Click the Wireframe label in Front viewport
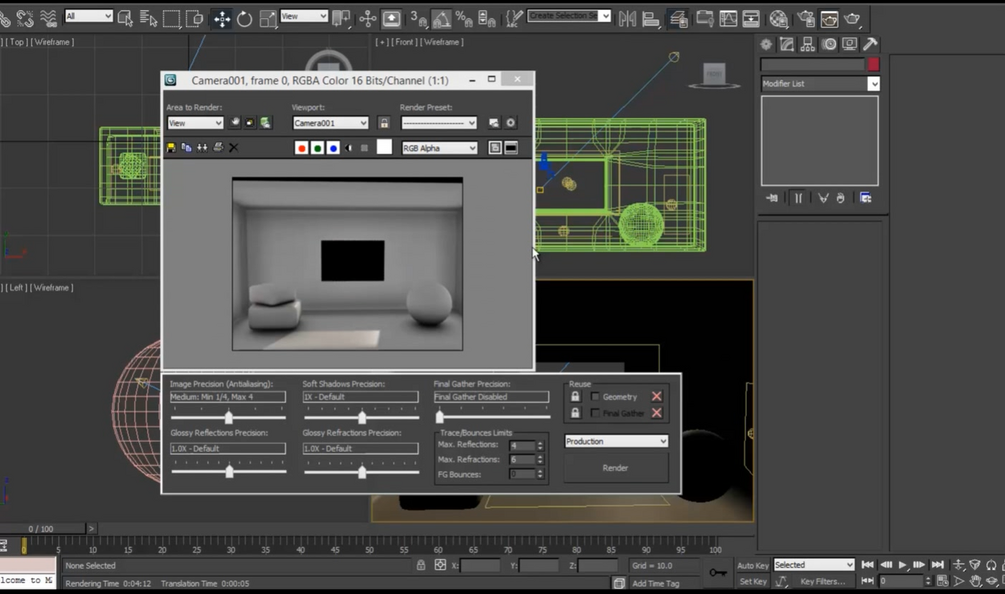This screenshot has height=594, width=1005. [441, 42]
